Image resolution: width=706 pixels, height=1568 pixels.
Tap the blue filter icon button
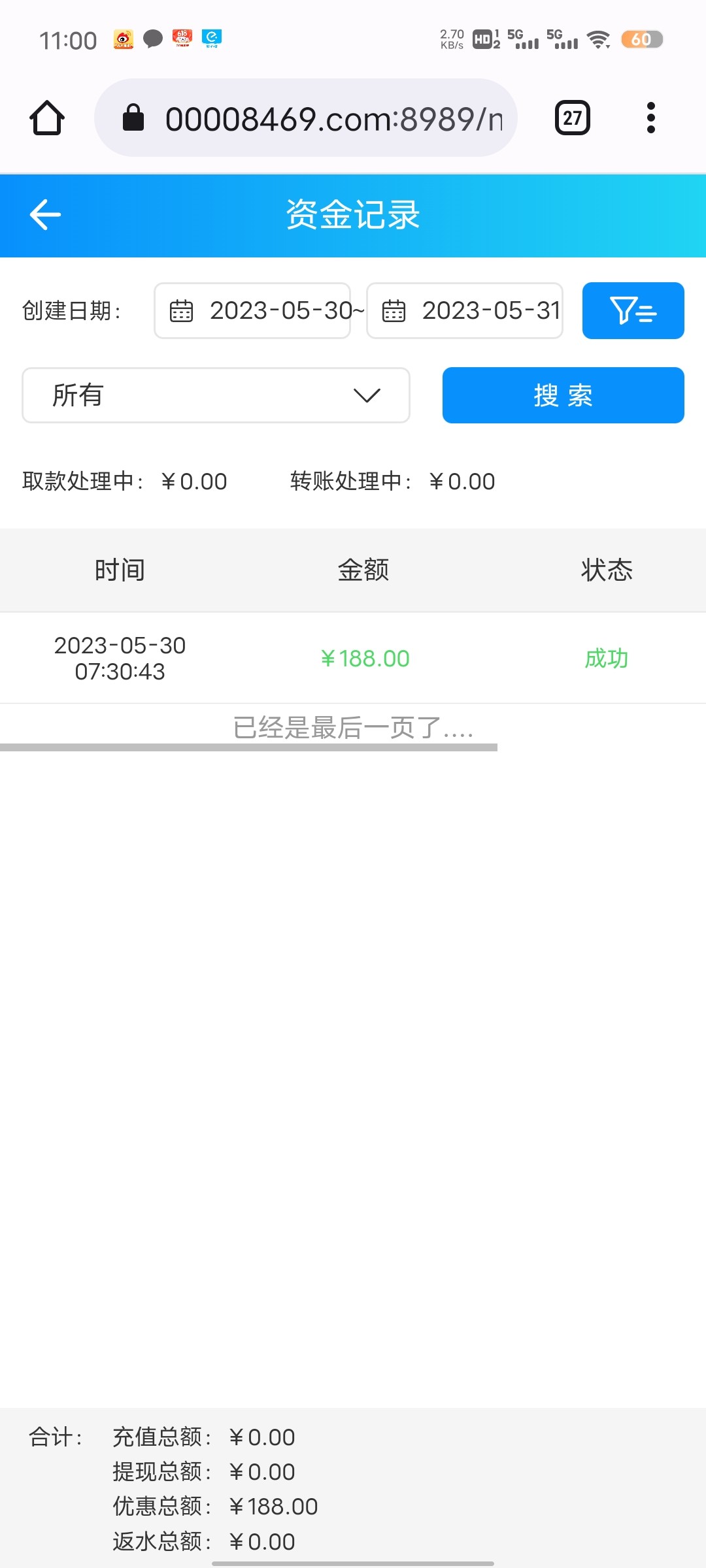pyautogui.click(x=633, y=310)
